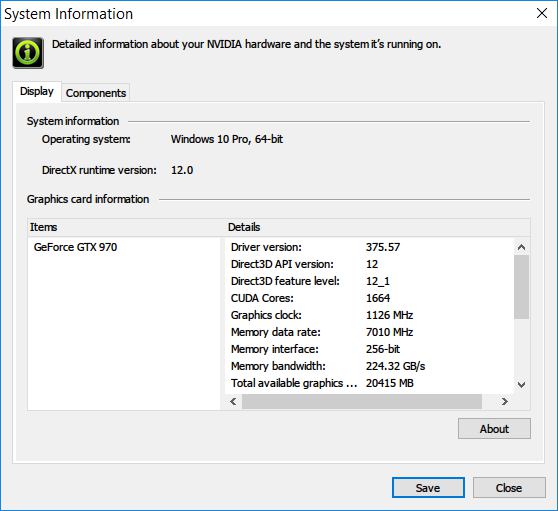This screenshot has width=558, height=511.
Task: Click the Save button
Action: point(428,488)
